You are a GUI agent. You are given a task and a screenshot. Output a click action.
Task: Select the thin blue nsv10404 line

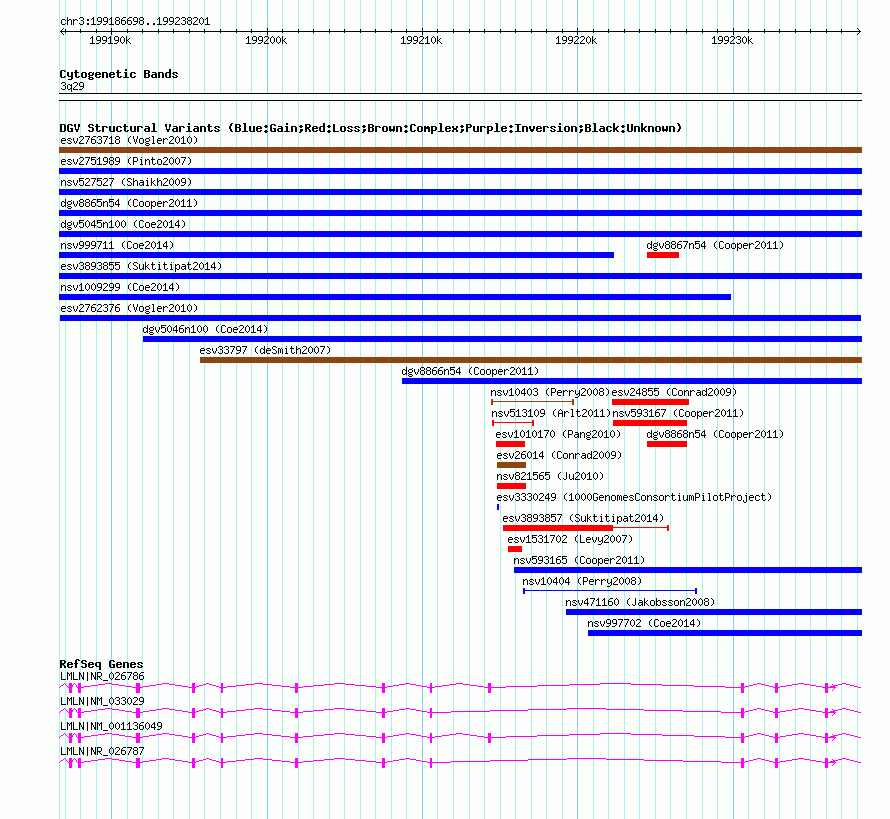click(610, 591)
